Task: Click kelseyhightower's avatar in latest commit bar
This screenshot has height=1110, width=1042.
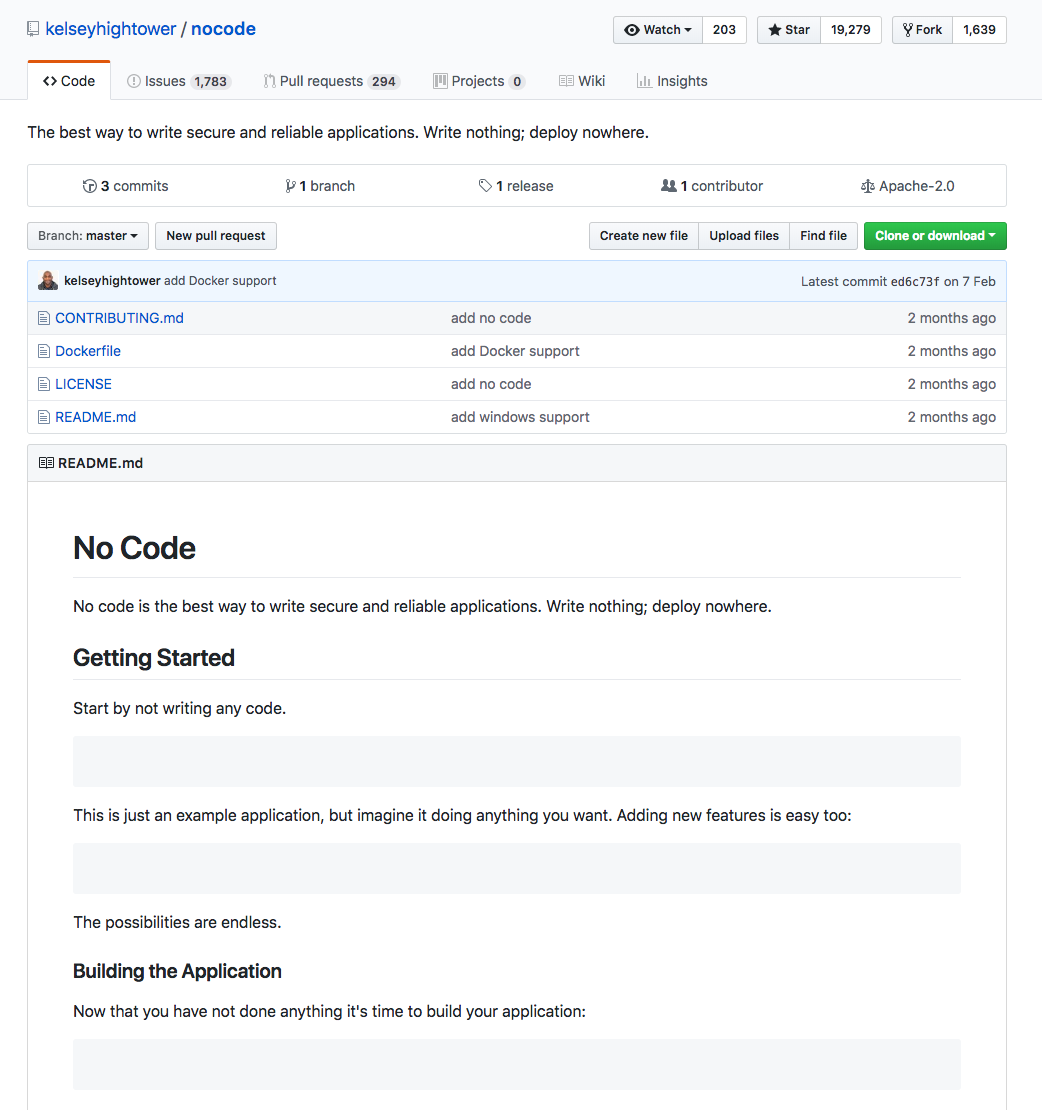Action: (48, 280)
